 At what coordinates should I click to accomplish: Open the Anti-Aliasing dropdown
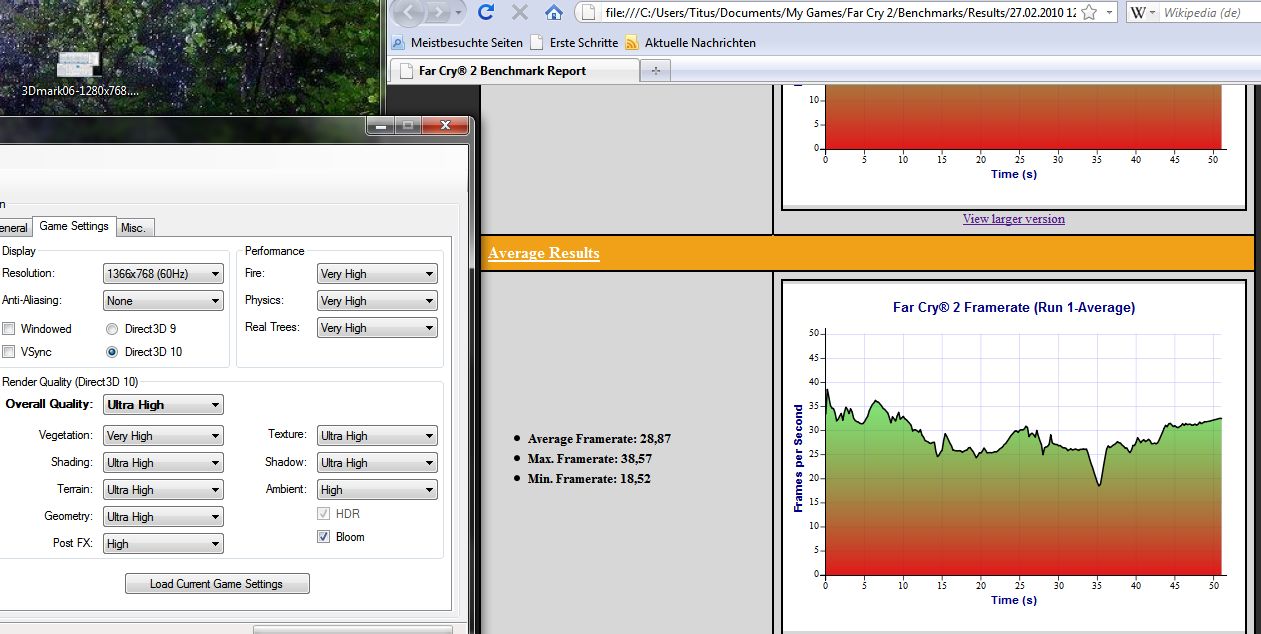[x=163, y=300]
